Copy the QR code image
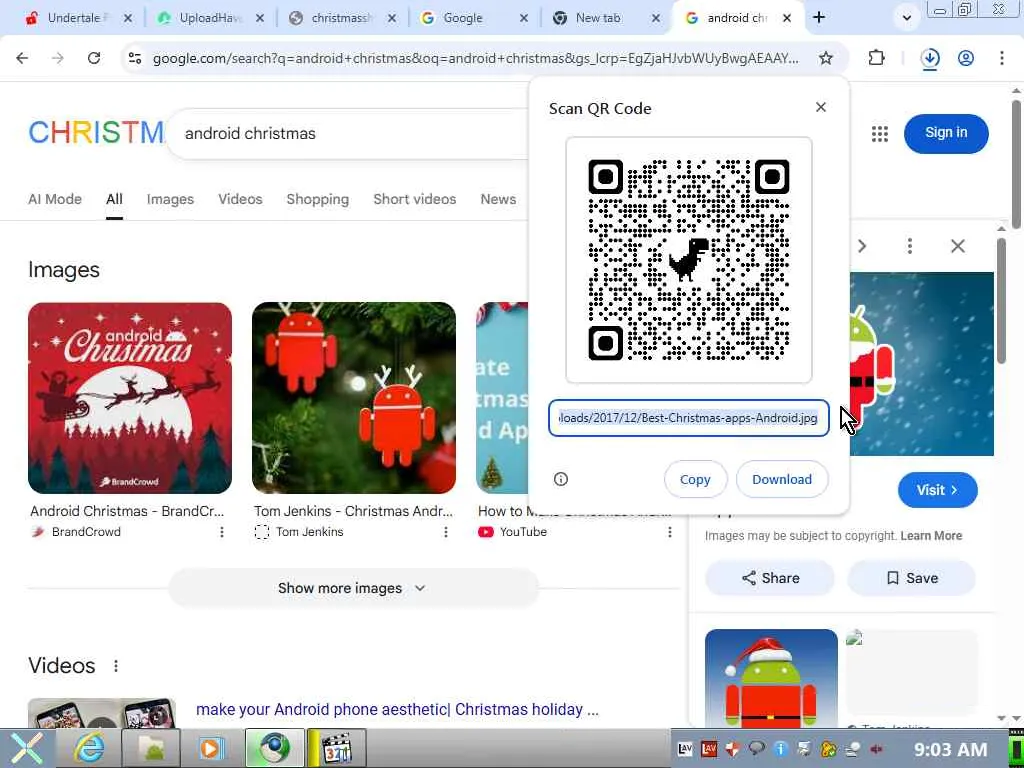This screenshot has height=768, width=1024. (x=695, y=479)
